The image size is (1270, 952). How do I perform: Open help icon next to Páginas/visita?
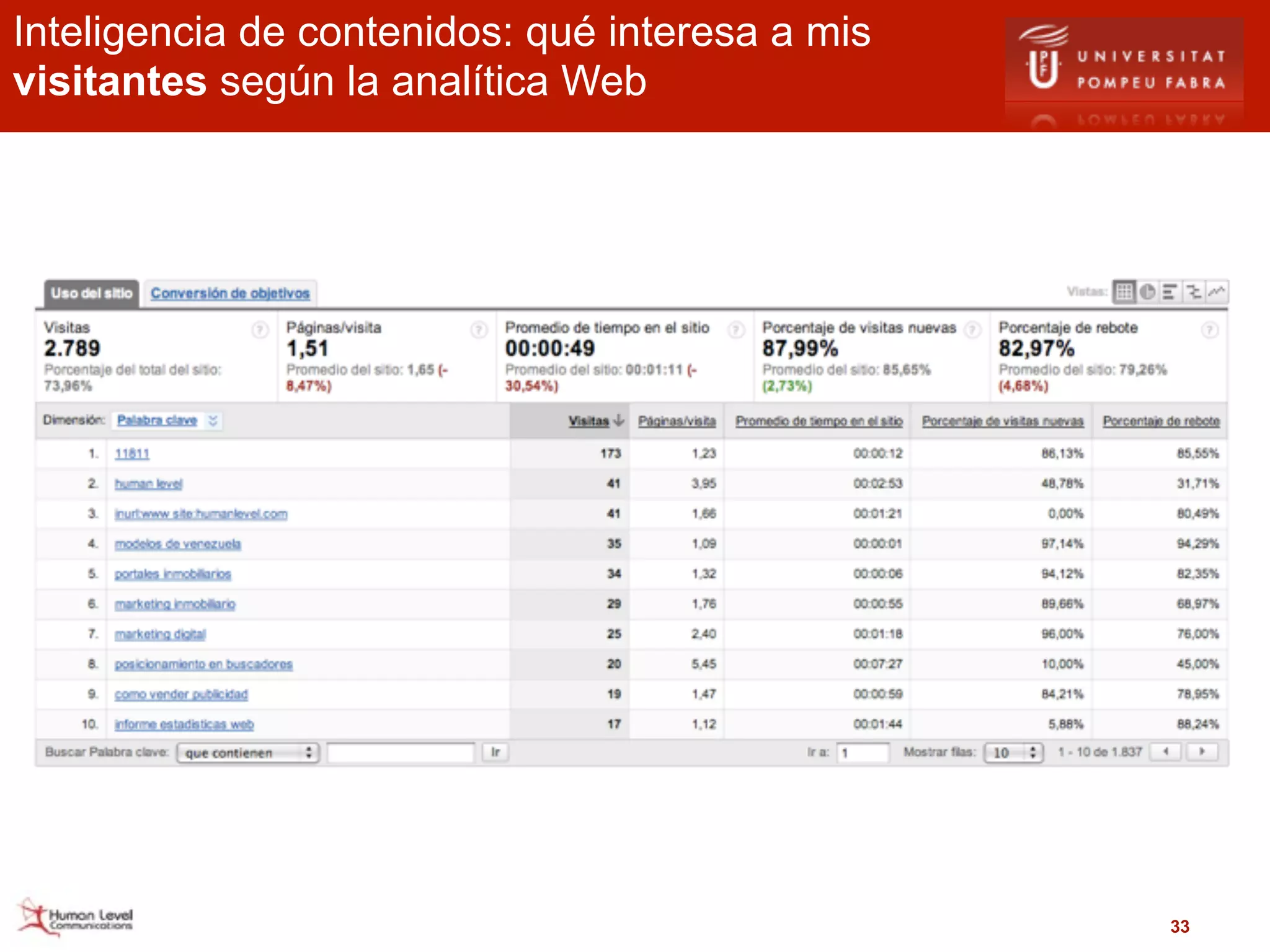[x=479, y=330]
